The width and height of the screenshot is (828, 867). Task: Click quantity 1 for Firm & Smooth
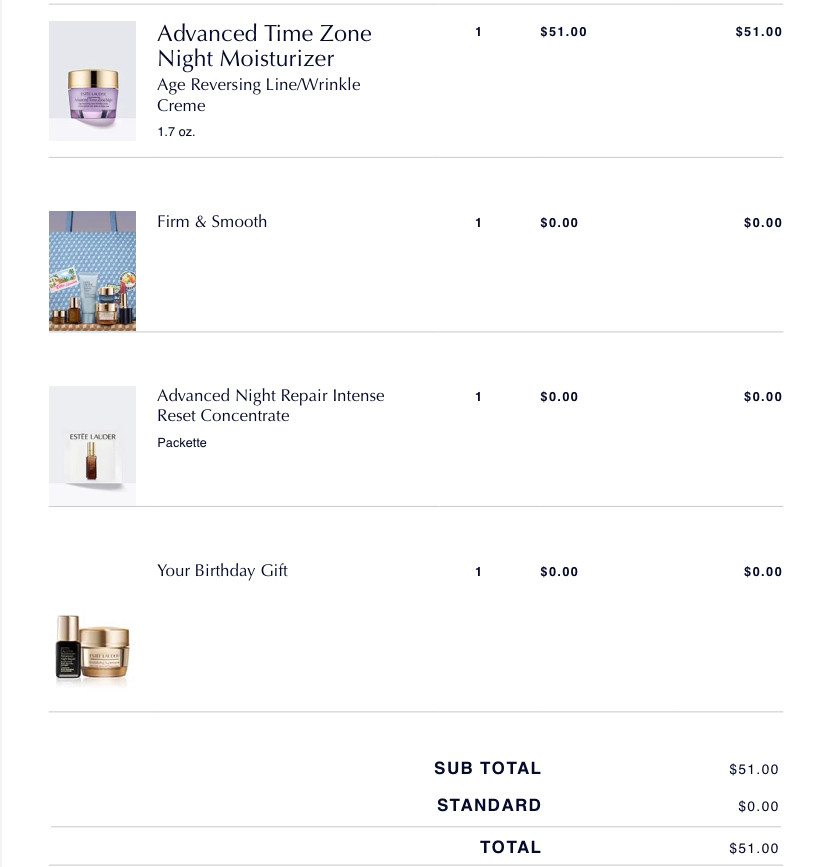478,223
